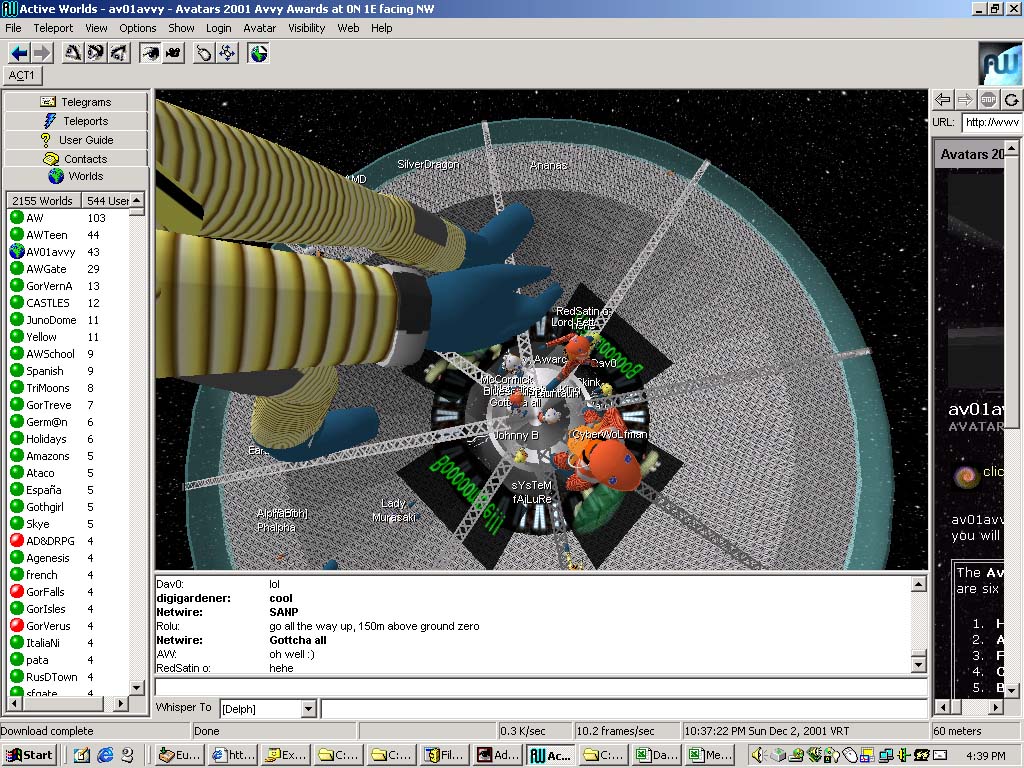Click the look down face icon
Screen dimensions: 1024x768
tap(118, 53)
